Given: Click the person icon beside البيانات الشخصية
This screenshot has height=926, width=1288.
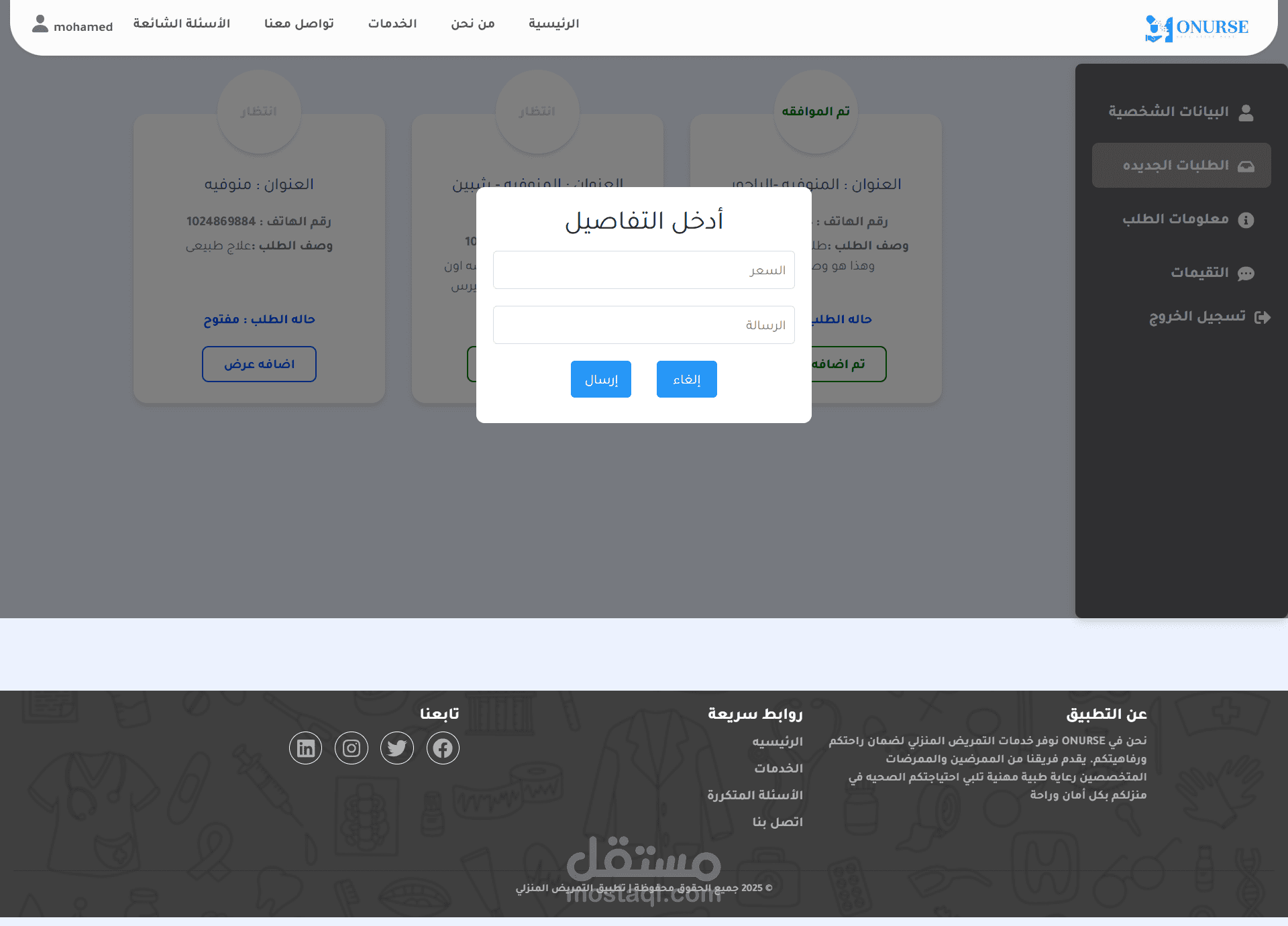Looking at the screenshot, I should click(1246, 113).
